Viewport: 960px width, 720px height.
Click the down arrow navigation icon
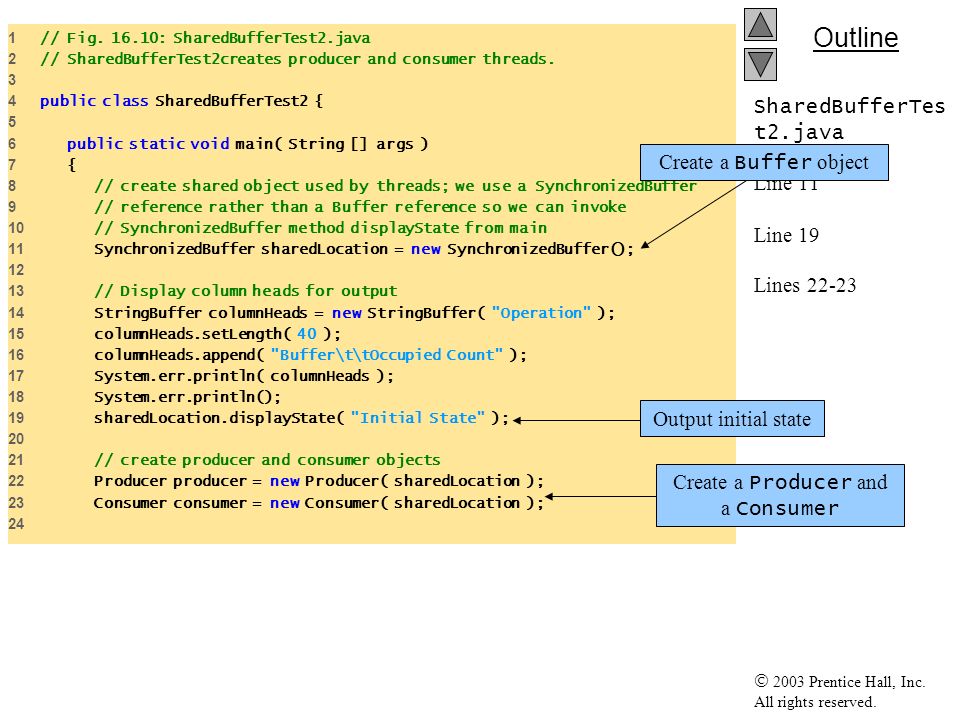coord(760,64)
